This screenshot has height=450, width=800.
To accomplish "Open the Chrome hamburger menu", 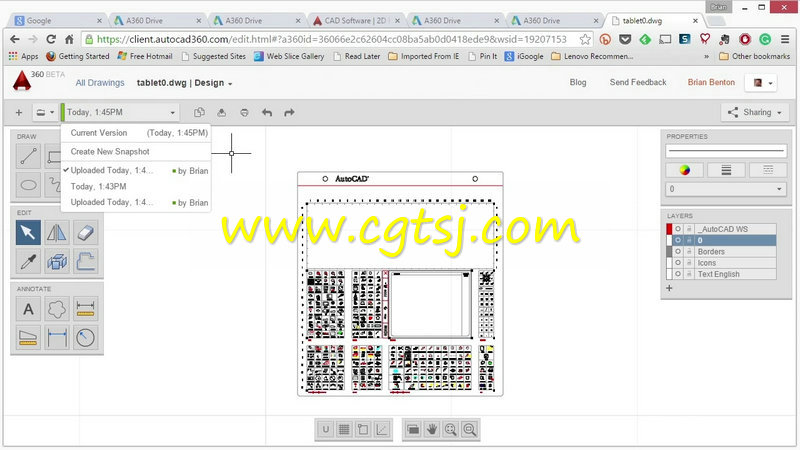I will 785,39.
